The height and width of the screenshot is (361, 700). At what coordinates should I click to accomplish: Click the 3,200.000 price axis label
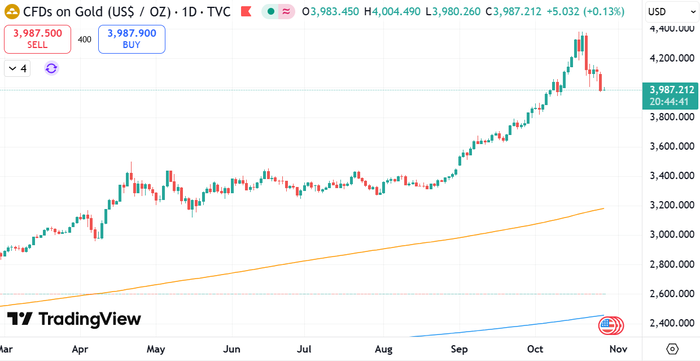coord(672,205)
